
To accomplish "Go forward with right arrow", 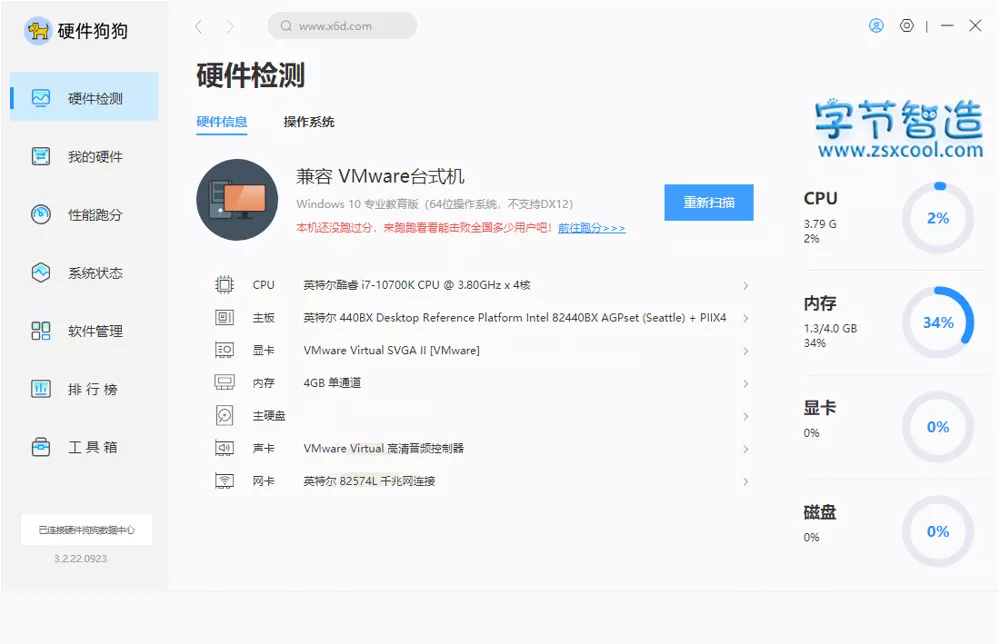I will point(230,26).
